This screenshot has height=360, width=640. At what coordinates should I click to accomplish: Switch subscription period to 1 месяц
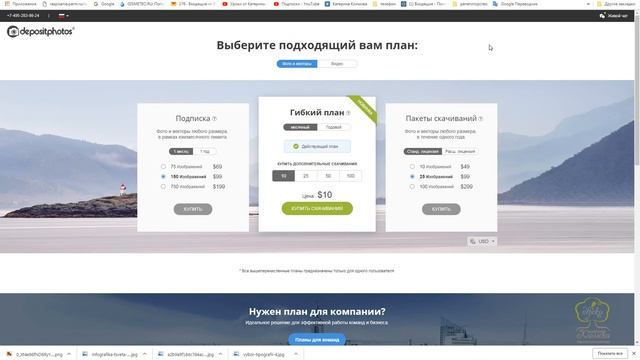(181, 151)
